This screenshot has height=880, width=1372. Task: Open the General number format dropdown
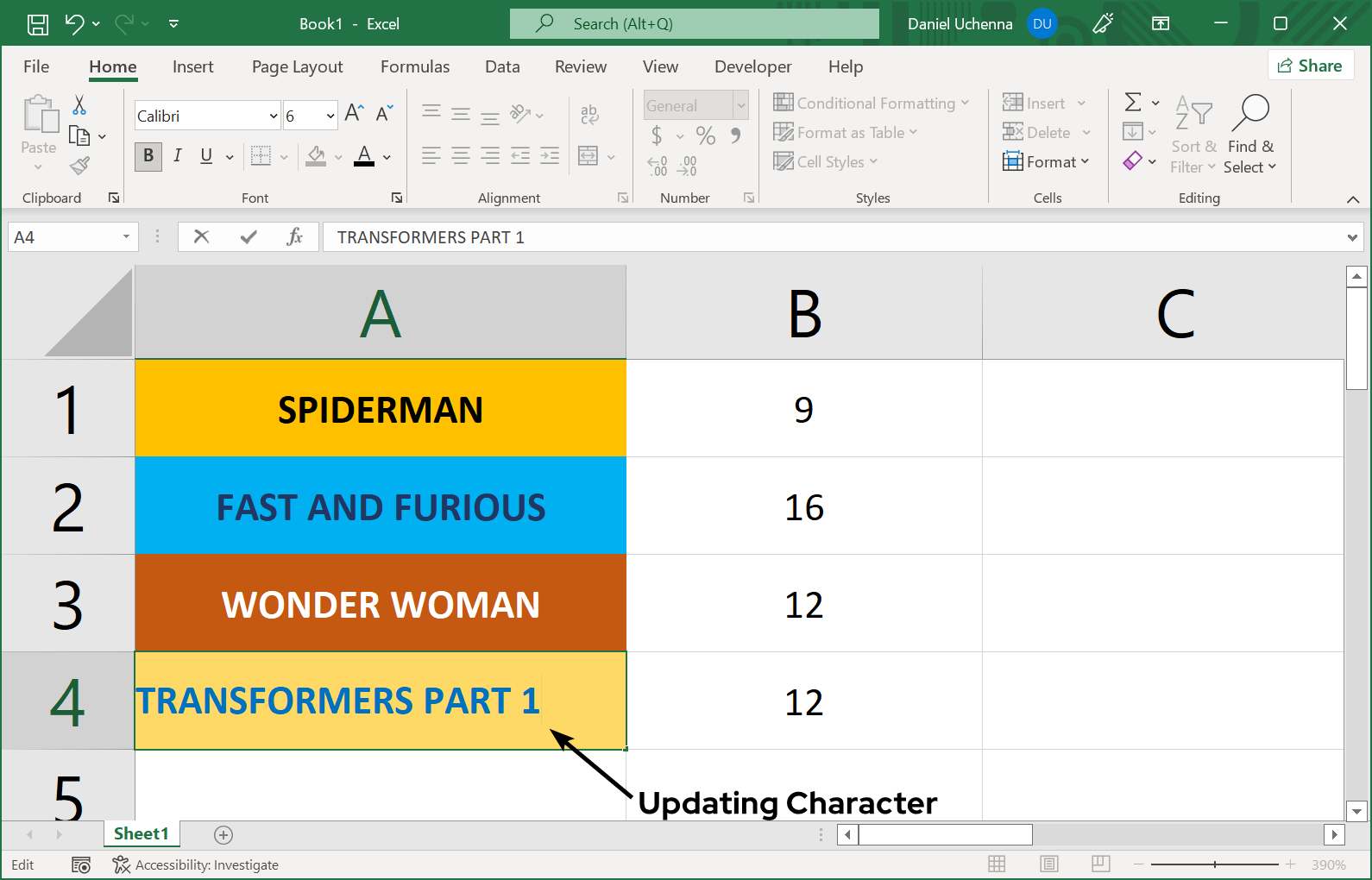(740, 105)
